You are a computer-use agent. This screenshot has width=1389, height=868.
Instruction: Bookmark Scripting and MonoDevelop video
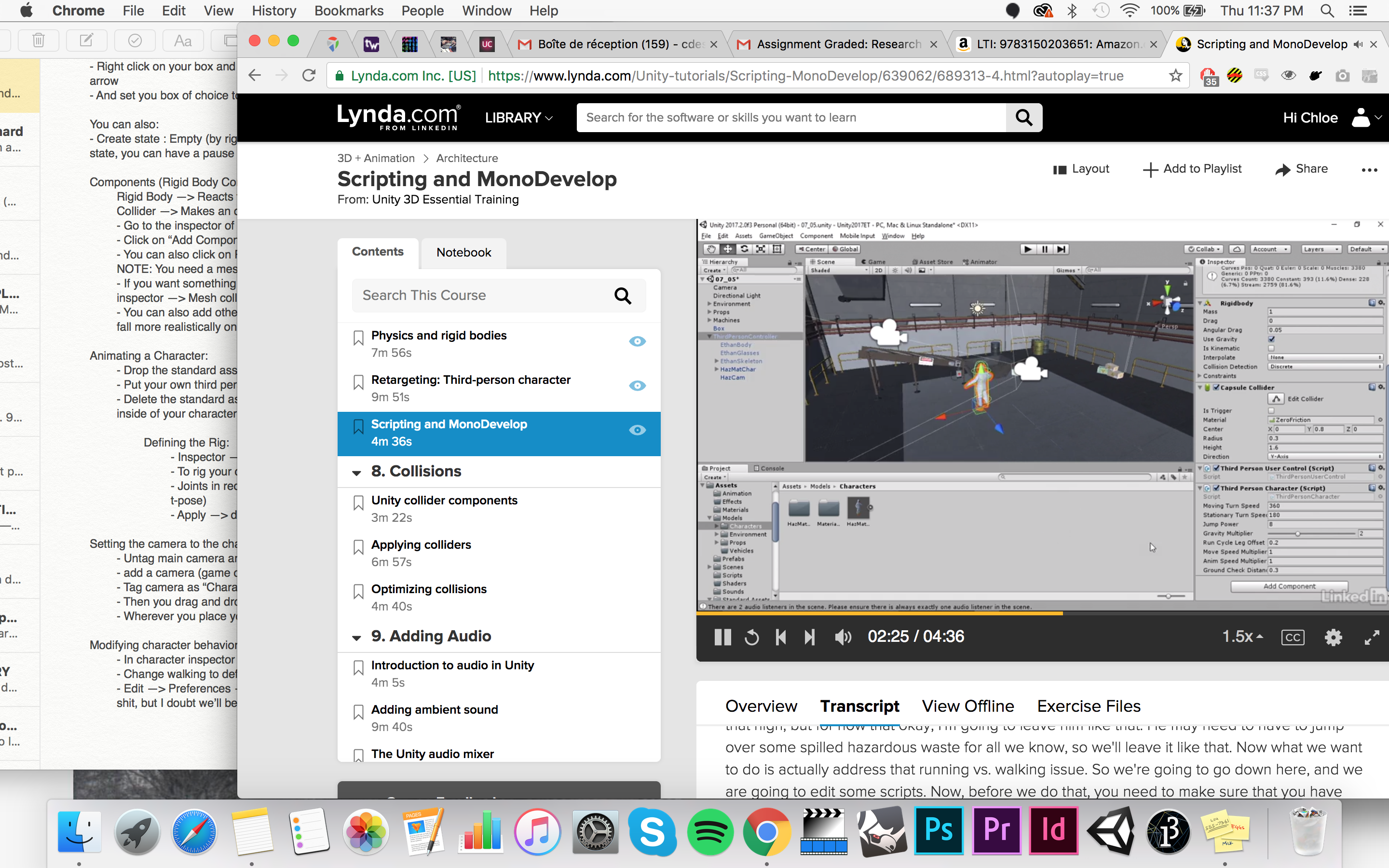tap(358, 427)
